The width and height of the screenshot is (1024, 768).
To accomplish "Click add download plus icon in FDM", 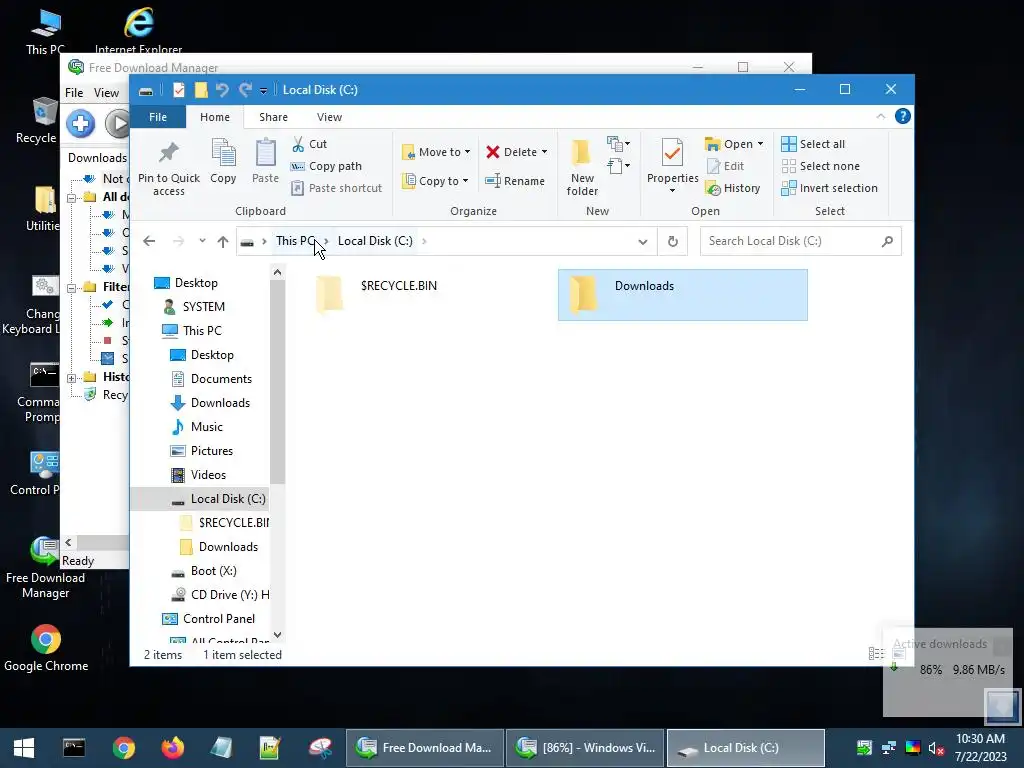I will (80, 123).
